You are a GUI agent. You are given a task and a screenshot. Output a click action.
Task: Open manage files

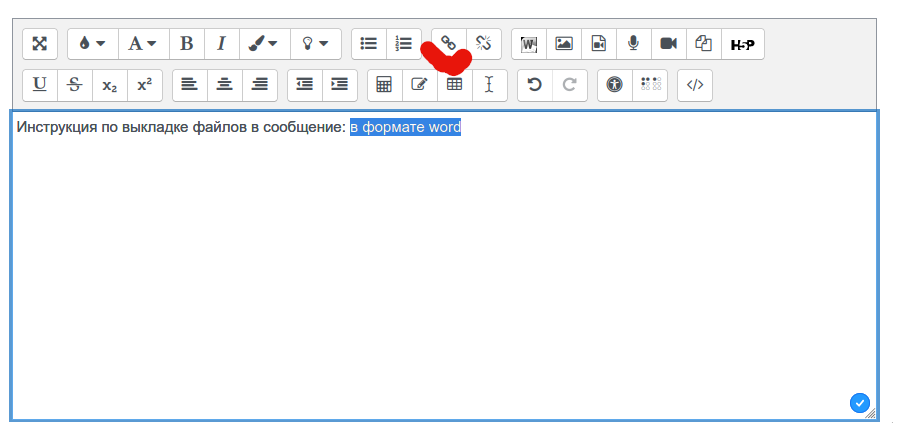point(704,44)
